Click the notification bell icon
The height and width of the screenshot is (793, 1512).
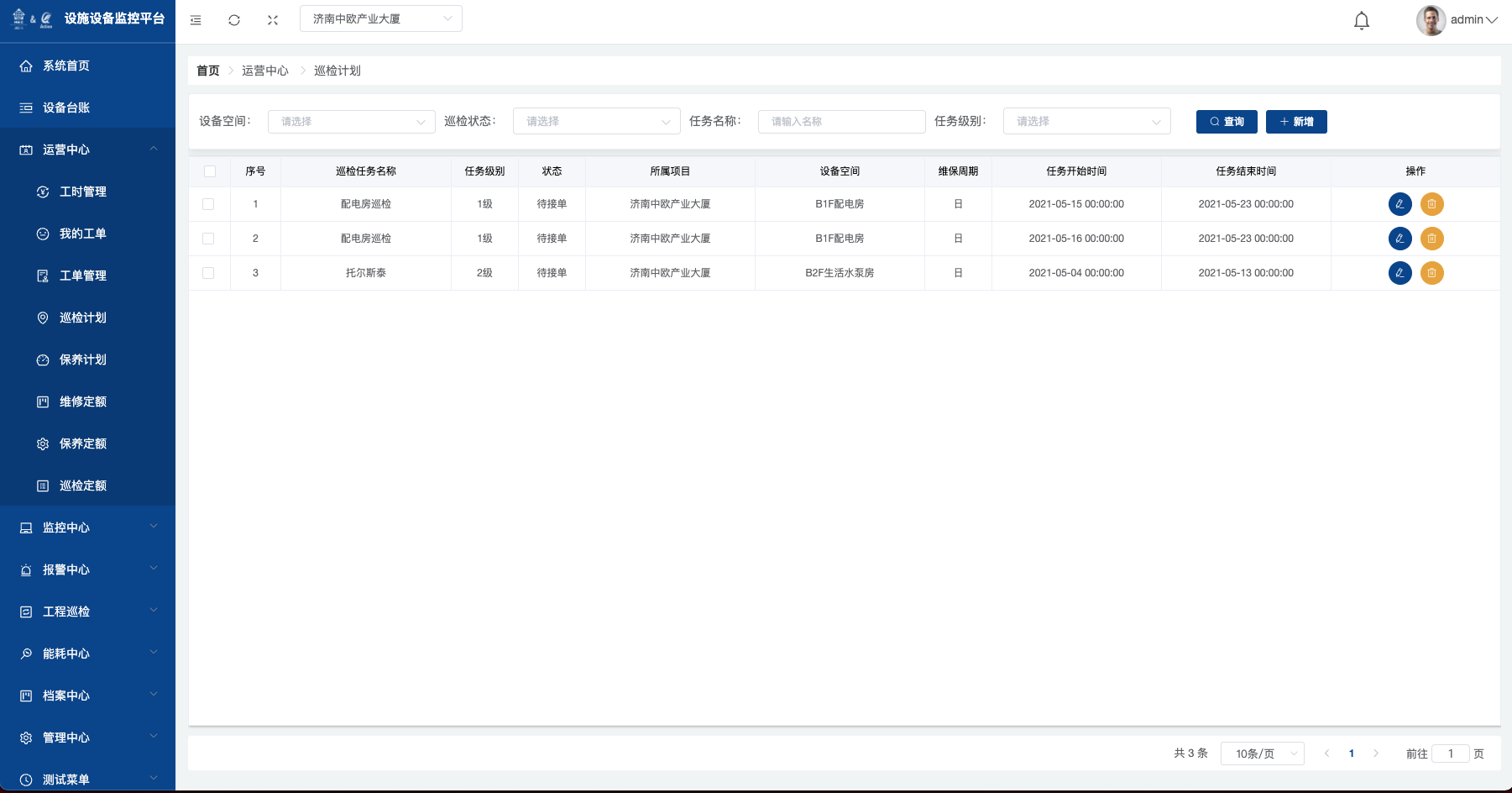tap(1361, 20)
